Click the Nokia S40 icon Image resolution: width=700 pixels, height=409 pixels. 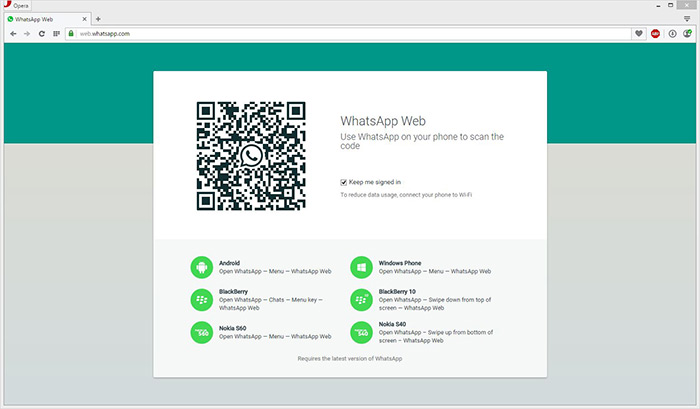coord(362,332)
